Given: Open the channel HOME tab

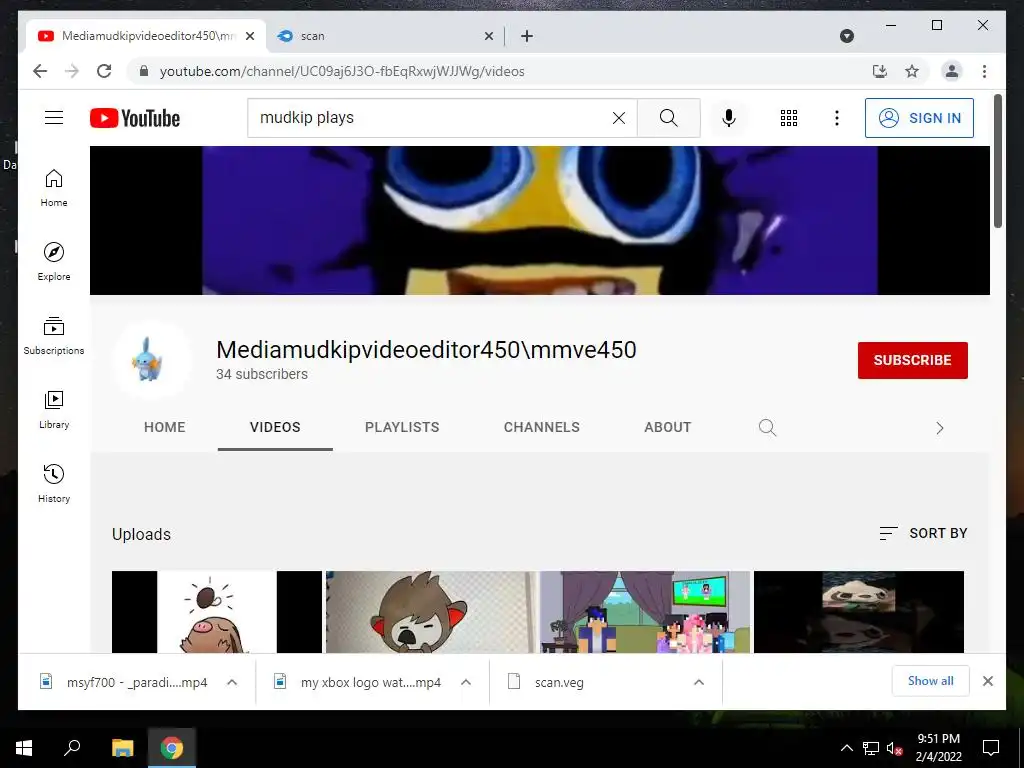Looking at the screenshot, I should click(x=165, y=427).
